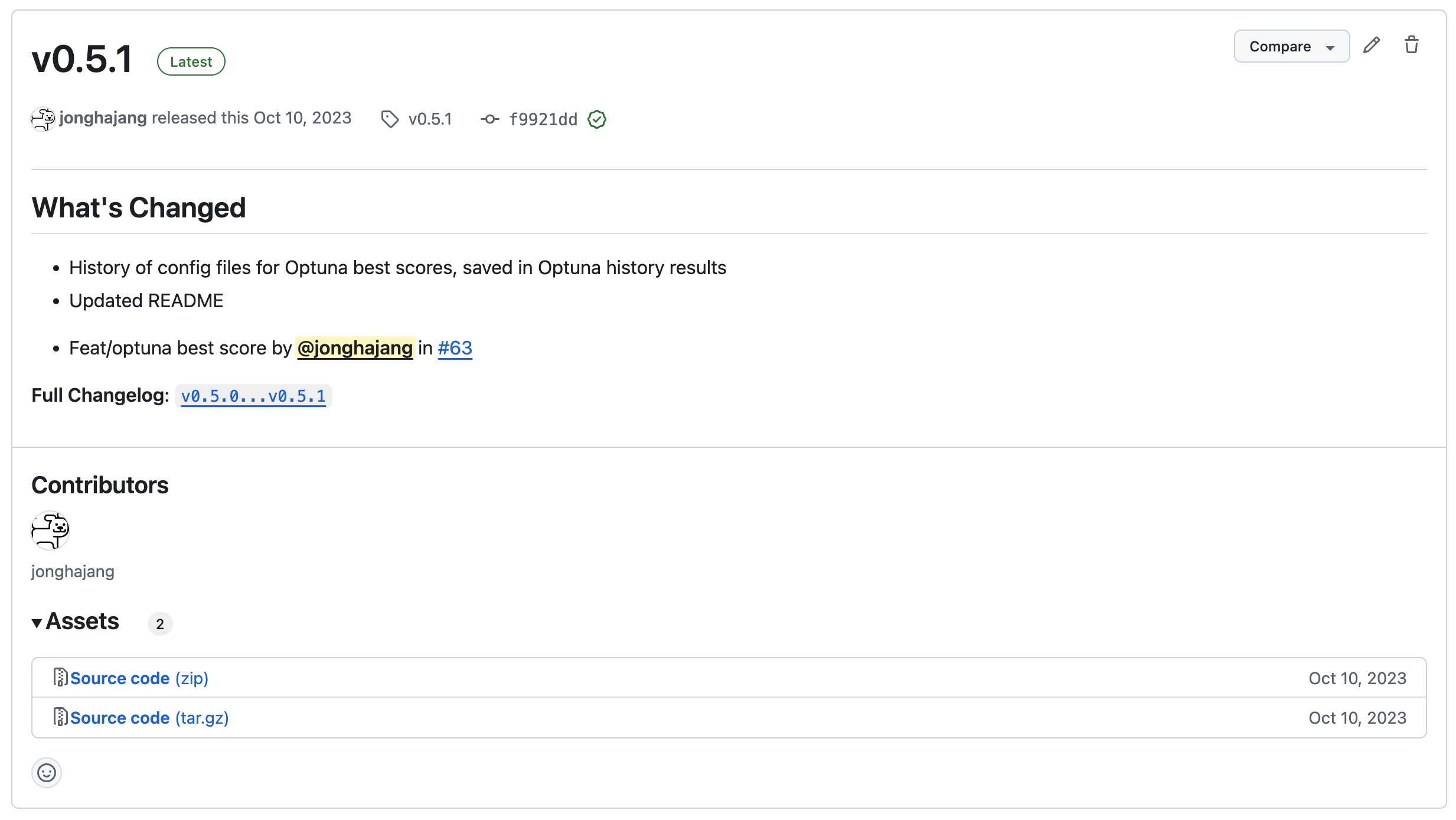
Task: Open pull request #63 link
Action: pos(455,348)
